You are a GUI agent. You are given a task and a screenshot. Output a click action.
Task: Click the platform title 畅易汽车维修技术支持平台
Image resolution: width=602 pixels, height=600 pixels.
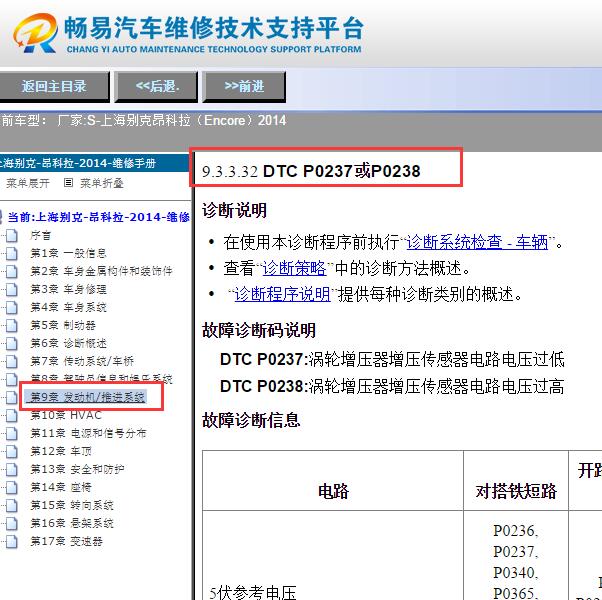pyautogui.click(x=213, y=28)
